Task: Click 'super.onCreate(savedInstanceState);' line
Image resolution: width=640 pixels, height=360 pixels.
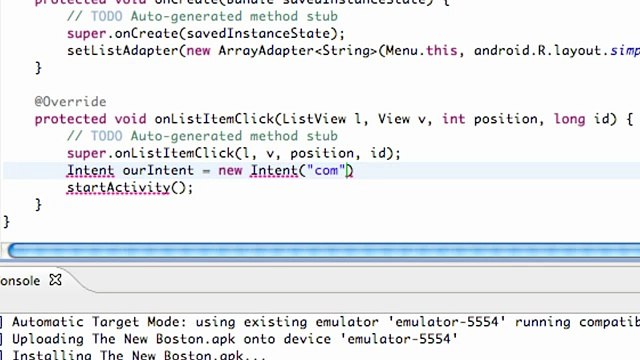Action: tap(206, 33)
